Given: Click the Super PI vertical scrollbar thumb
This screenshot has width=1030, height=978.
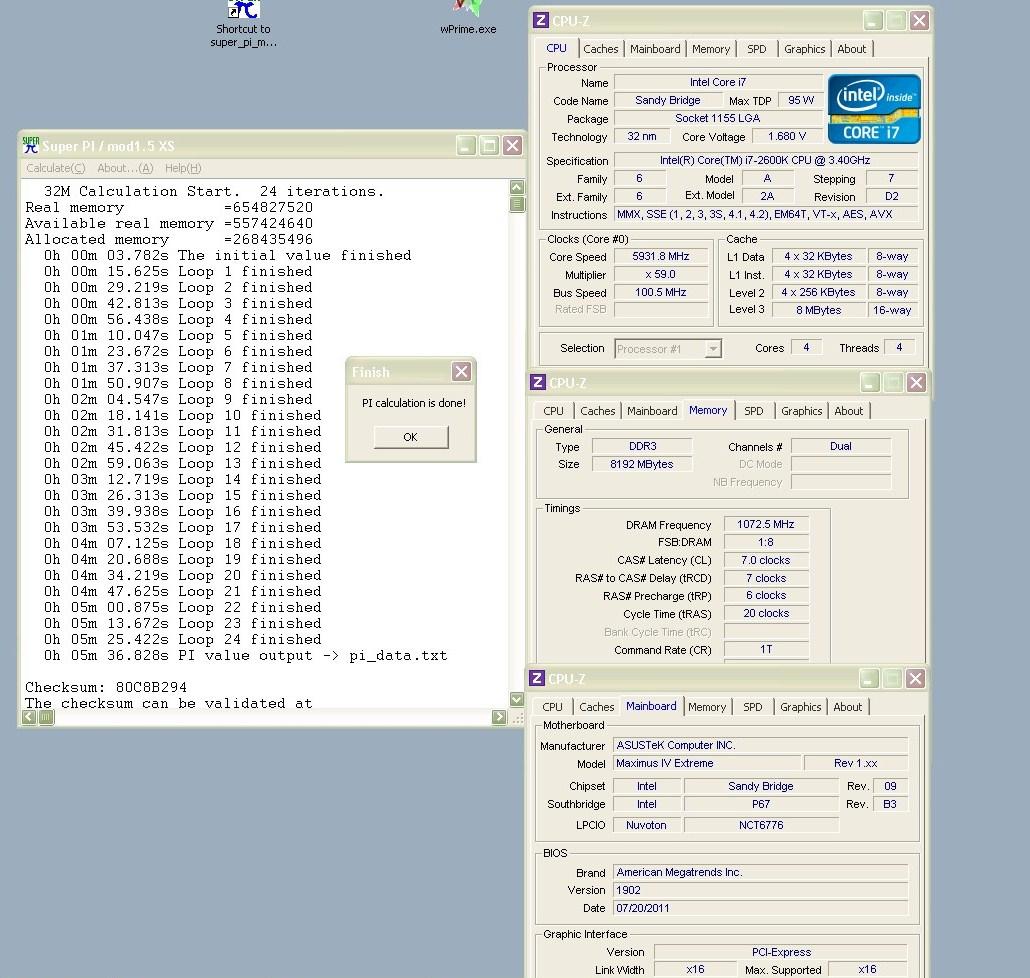Looking at the screenshot, I should coord(517,204).
